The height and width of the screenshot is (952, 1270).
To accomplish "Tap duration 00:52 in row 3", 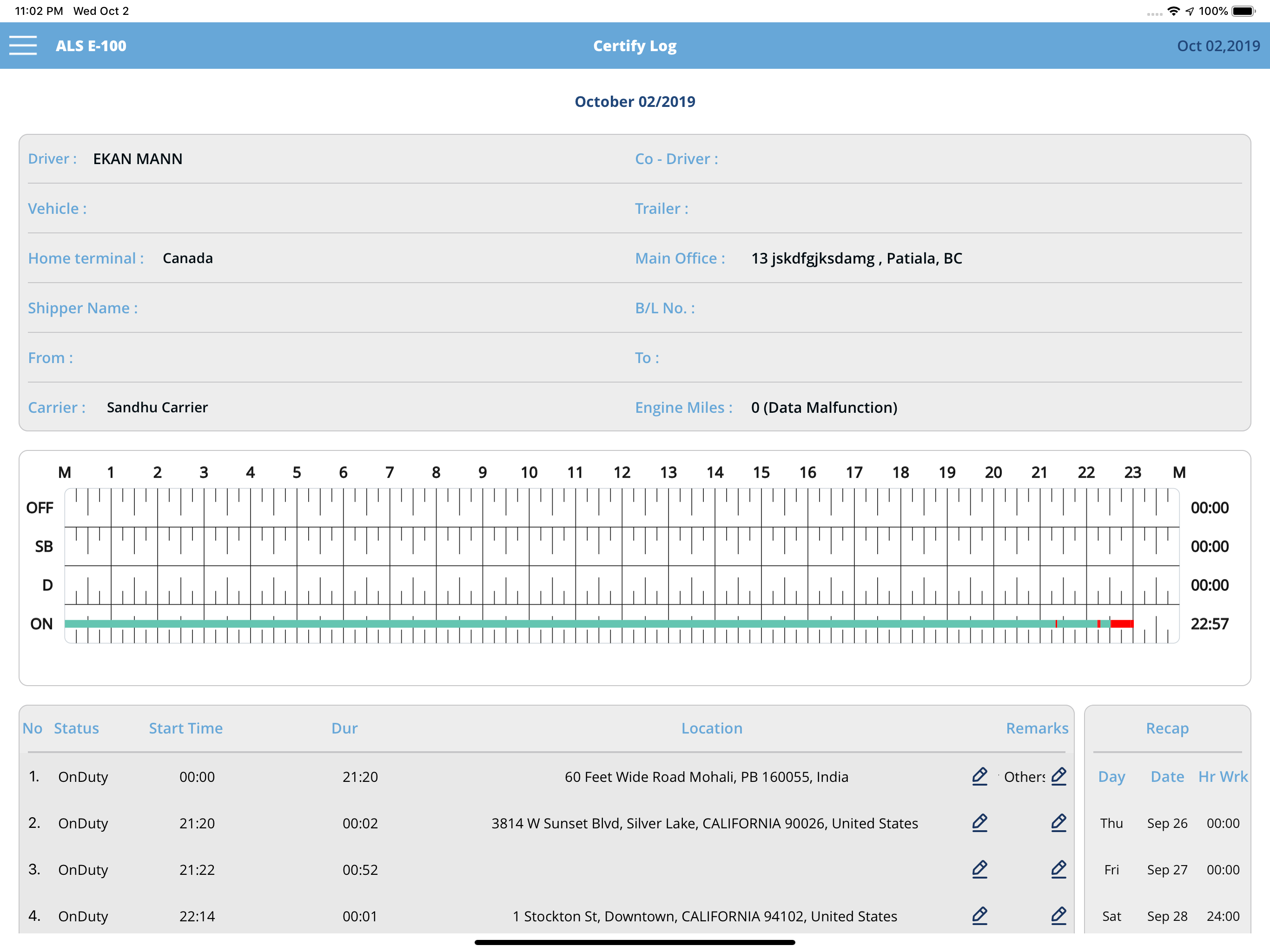I will [360, 870].
